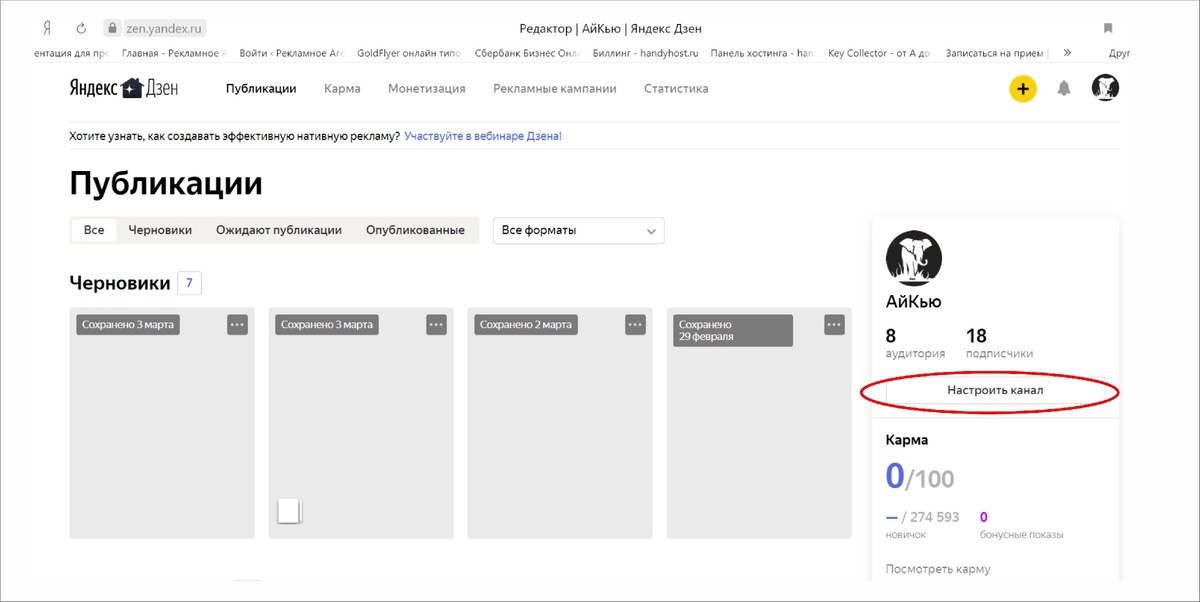Click the bookmark page icon in the address bar

point(1108,28)
